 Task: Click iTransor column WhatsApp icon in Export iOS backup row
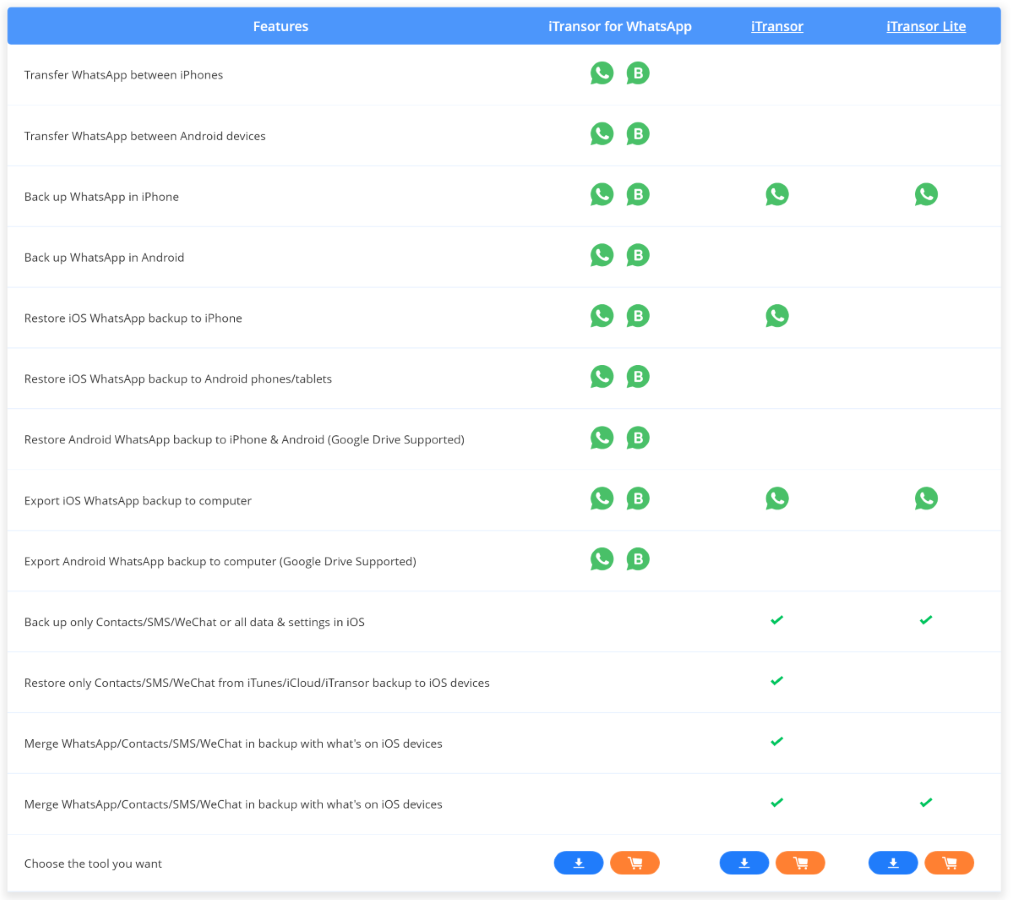[777, 498]
